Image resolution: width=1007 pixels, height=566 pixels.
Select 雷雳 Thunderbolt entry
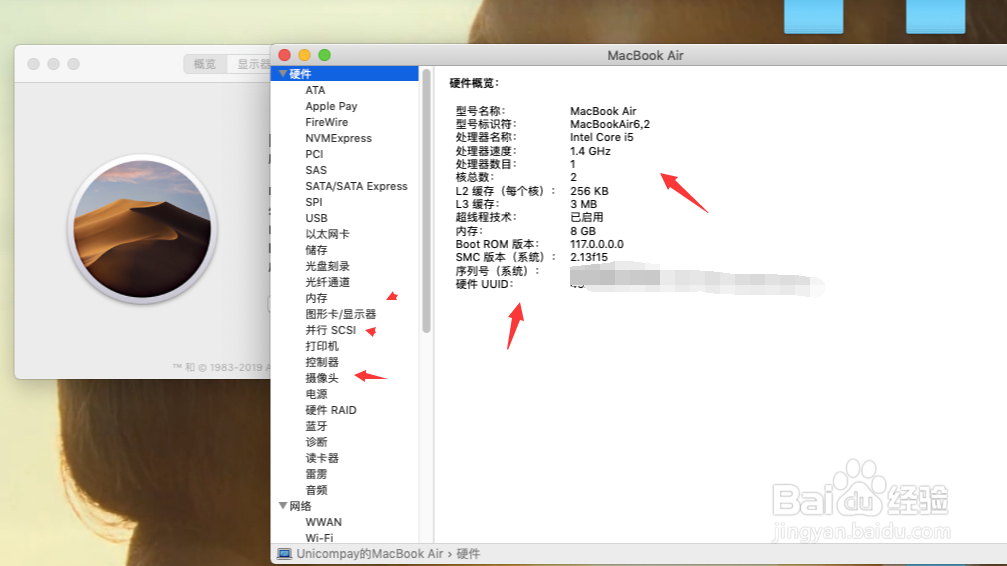pos(316,474)
